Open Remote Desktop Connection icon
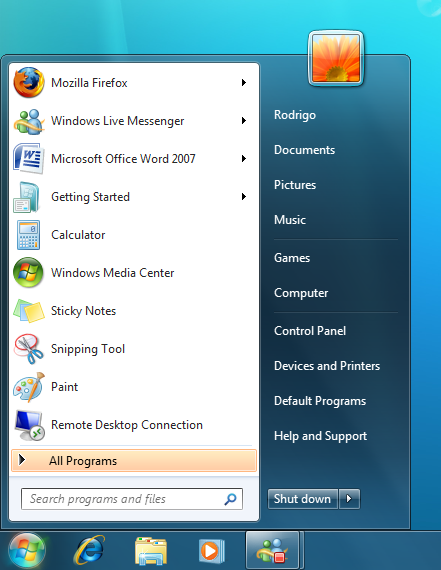 [29, 425]
